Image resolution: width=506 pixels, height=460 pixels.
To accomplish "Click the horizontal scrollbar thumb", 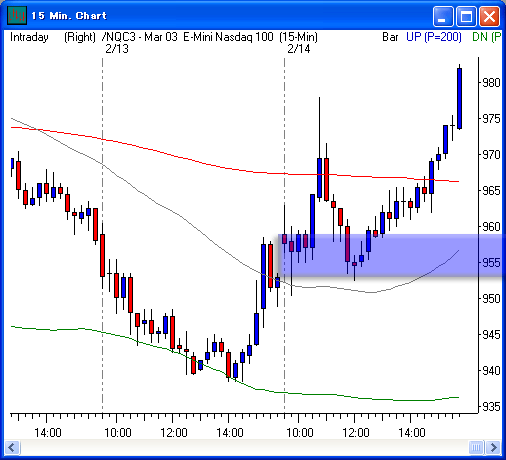I will pyautogui.click(x=476, y=447).
